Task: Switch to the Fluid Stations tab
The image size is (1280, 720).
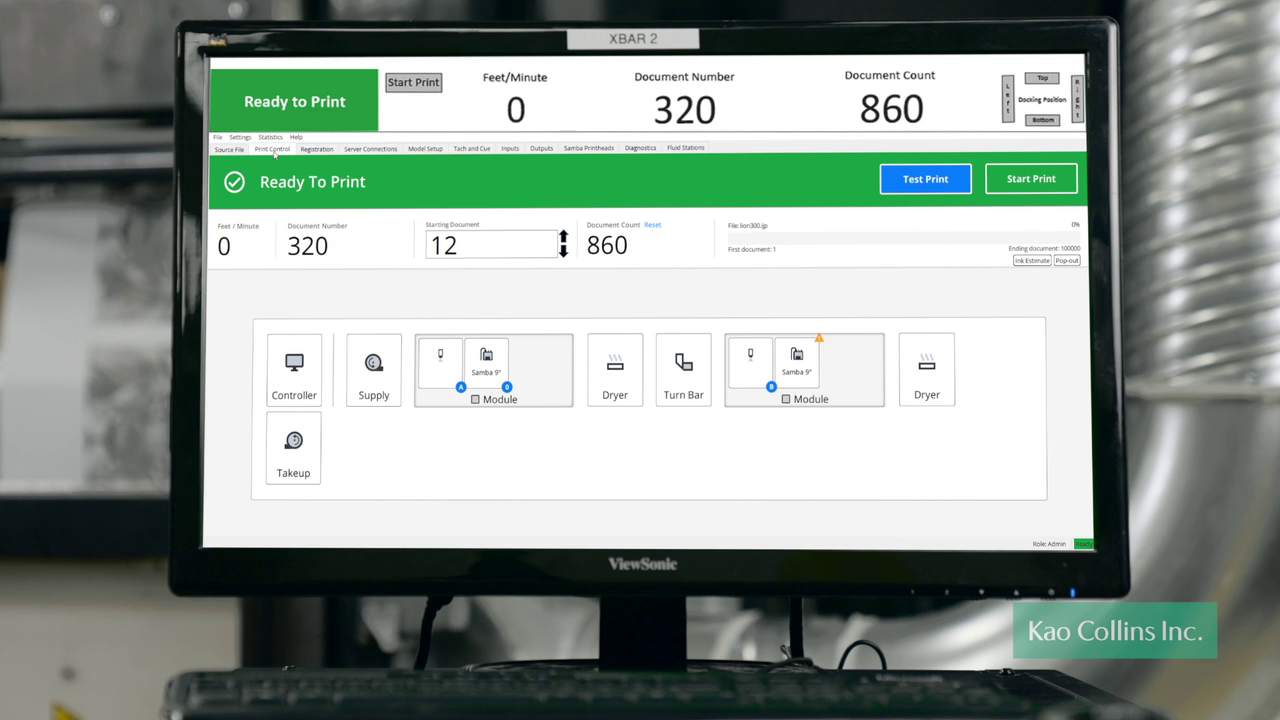Action: click(x=686, y=148)
